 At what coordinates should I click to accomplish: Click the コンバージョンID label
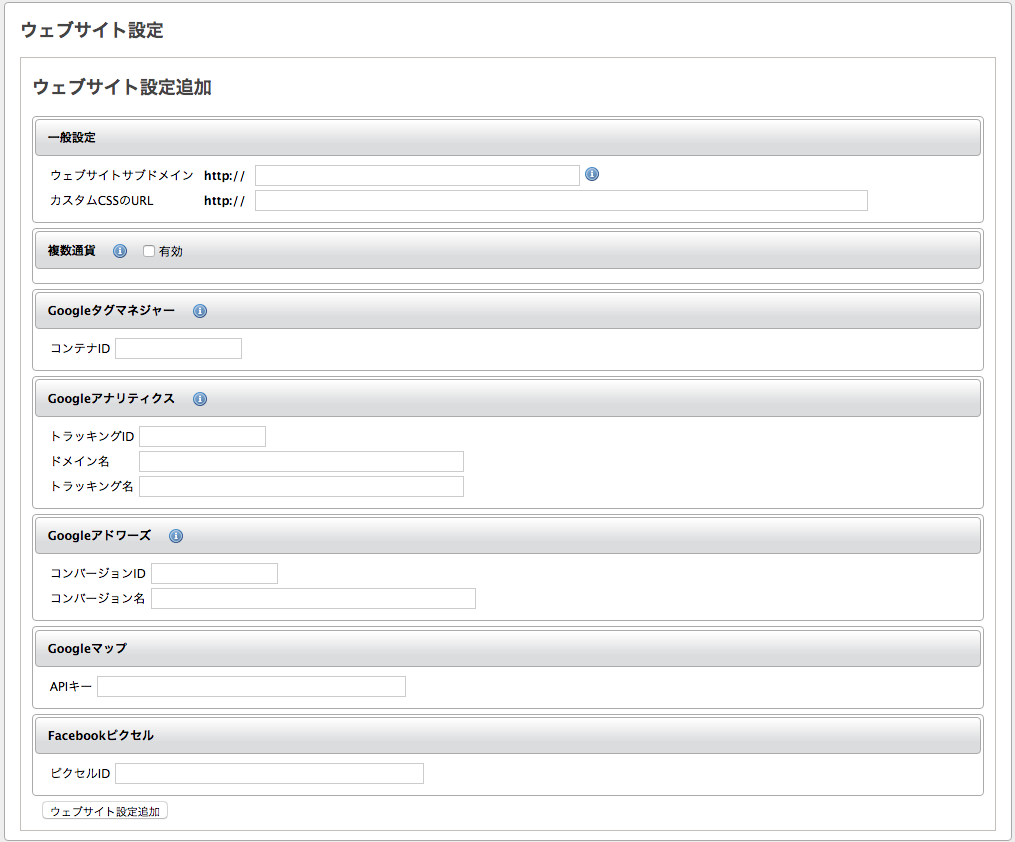click(98, 573)
